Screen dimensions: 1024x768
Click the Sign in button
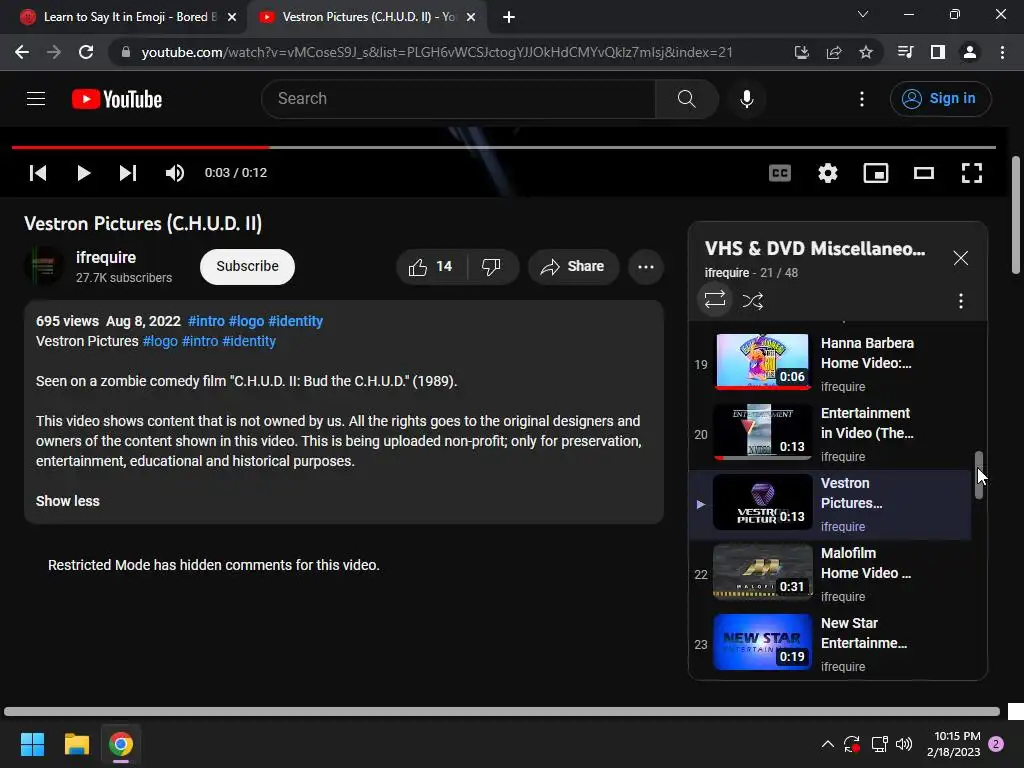point(940,99)
